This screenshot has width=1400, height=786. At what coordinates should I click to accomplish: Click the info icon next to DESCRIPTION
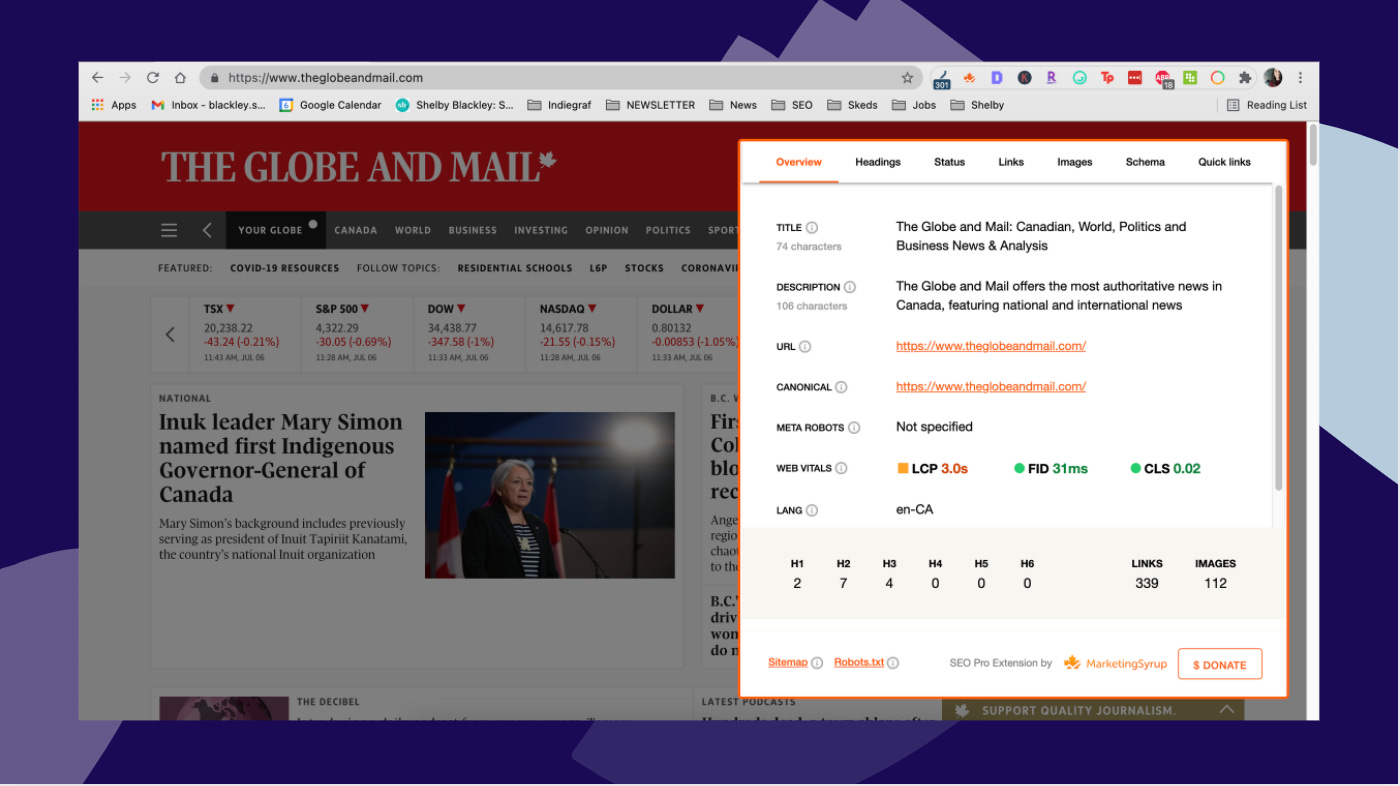click(850, 288)
